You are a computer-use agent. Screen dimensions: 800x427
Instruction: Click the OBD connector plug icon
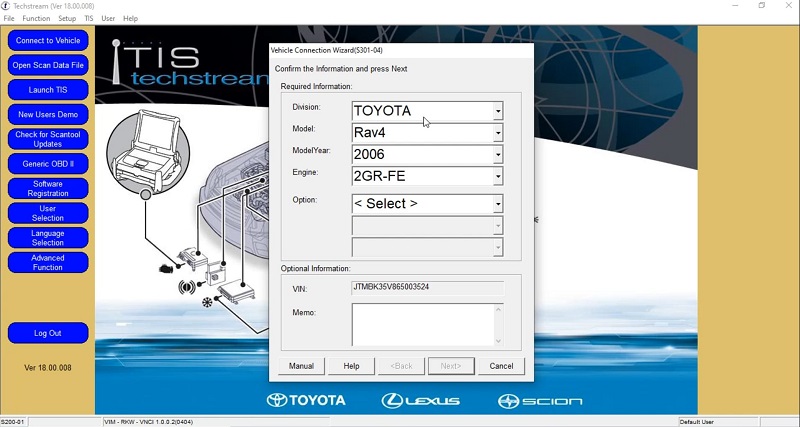coord(166,268)
